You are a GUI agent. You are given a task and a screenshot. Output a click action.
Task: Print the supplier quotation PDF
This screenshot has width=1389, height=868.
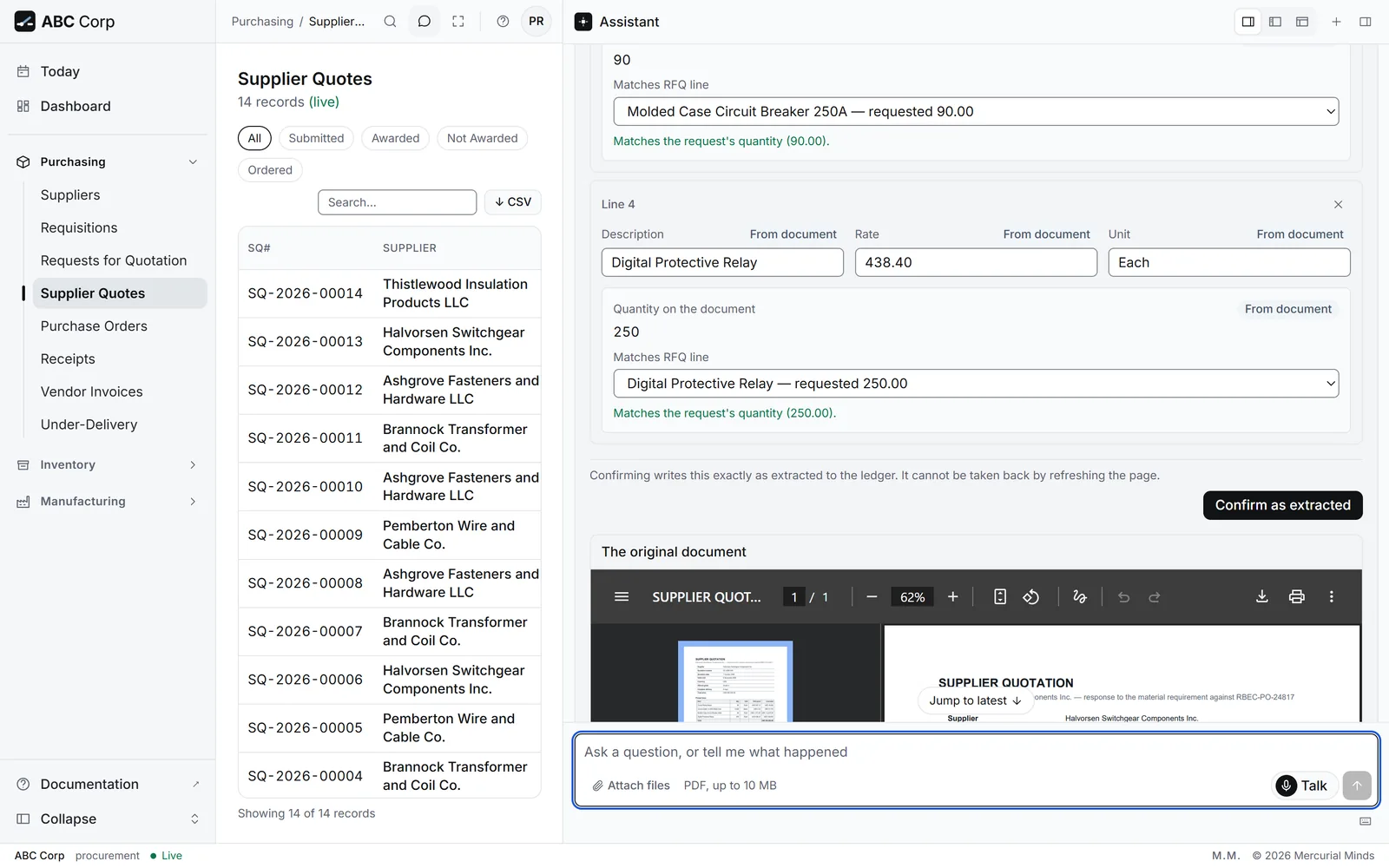coord(1297,596)
